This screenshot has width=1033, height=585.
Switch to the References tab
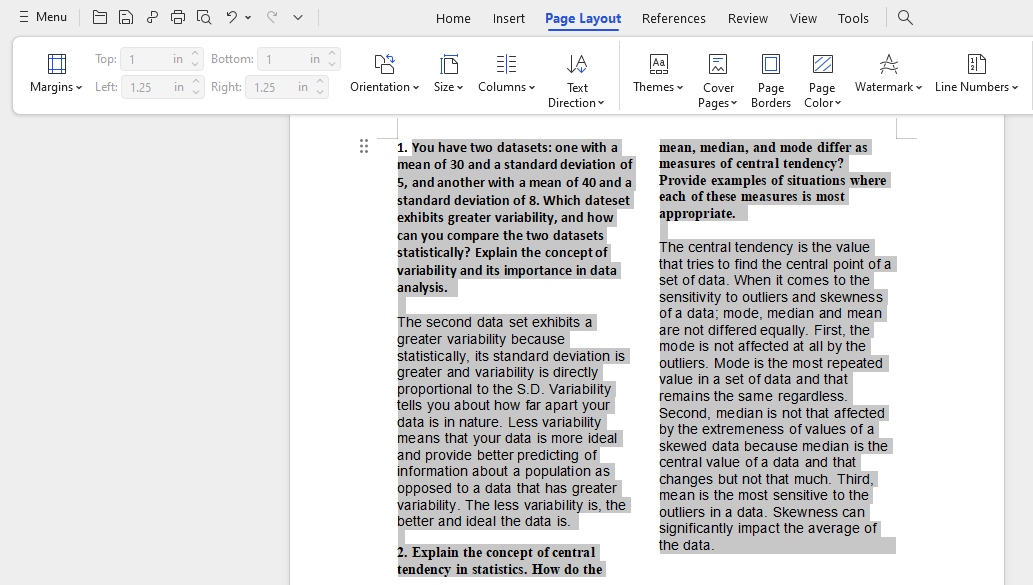tap(673, 18)
